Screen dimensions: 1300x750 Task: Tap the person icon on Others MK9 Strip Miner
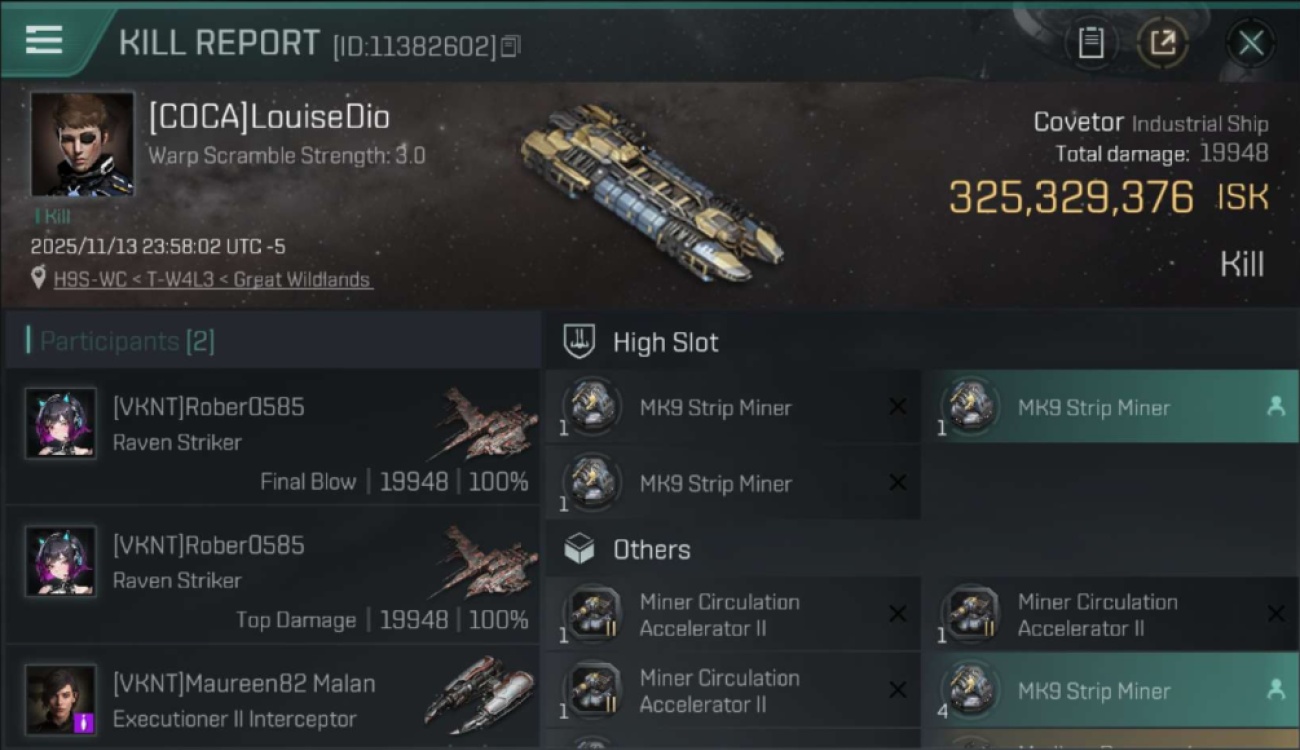pos(1275,690)
